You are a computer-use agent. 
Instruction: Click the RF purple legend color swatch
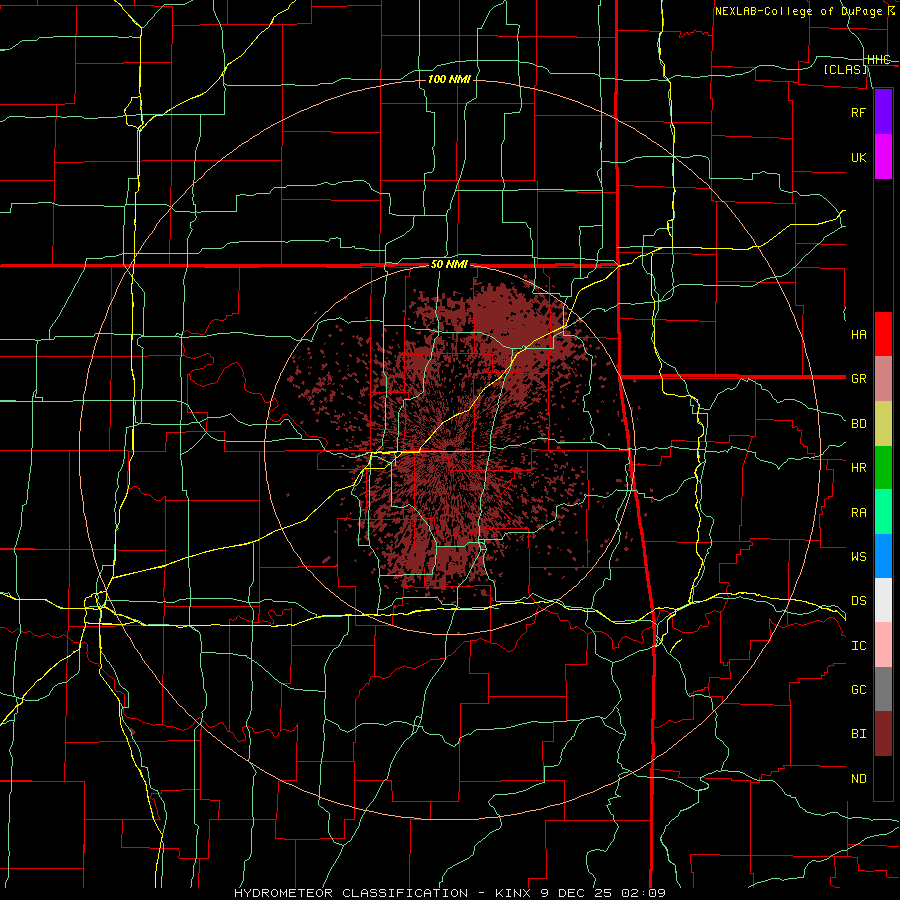click(883, 112)
